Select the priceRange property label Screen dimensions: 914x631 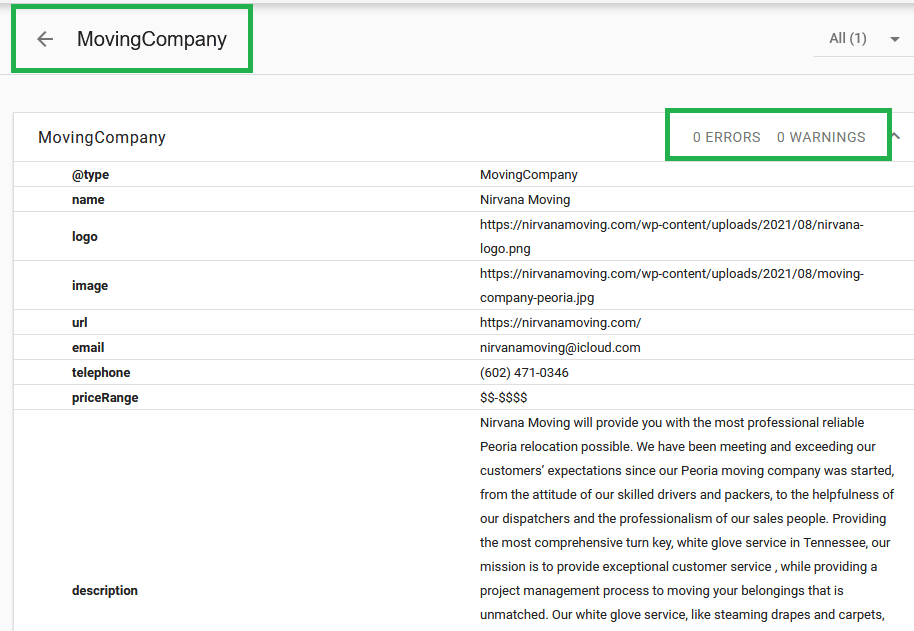pyautogui.click(x=105, y=398)
